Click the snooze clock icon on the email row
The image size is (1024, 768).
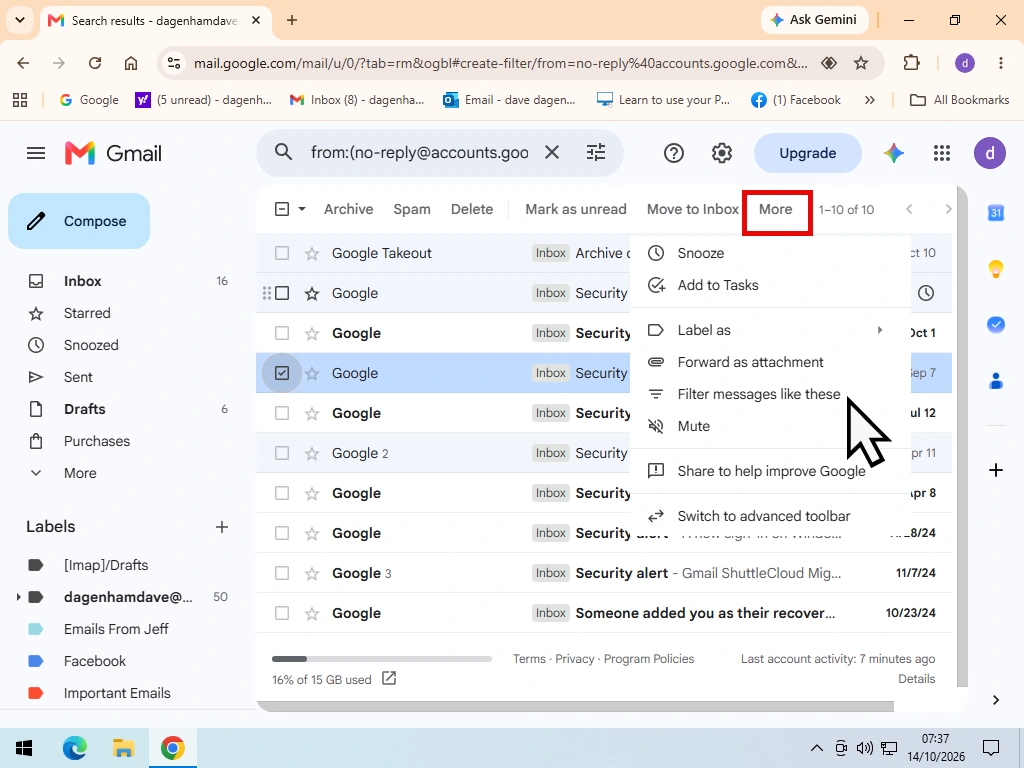point(926,293)
